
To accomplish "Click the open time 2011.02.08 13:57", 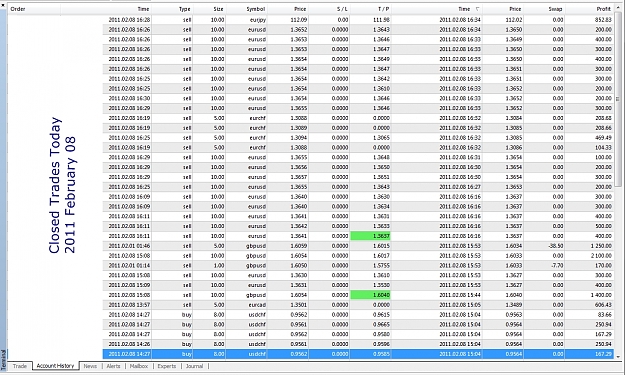I will pyautogui.click(x=129, y=305).
